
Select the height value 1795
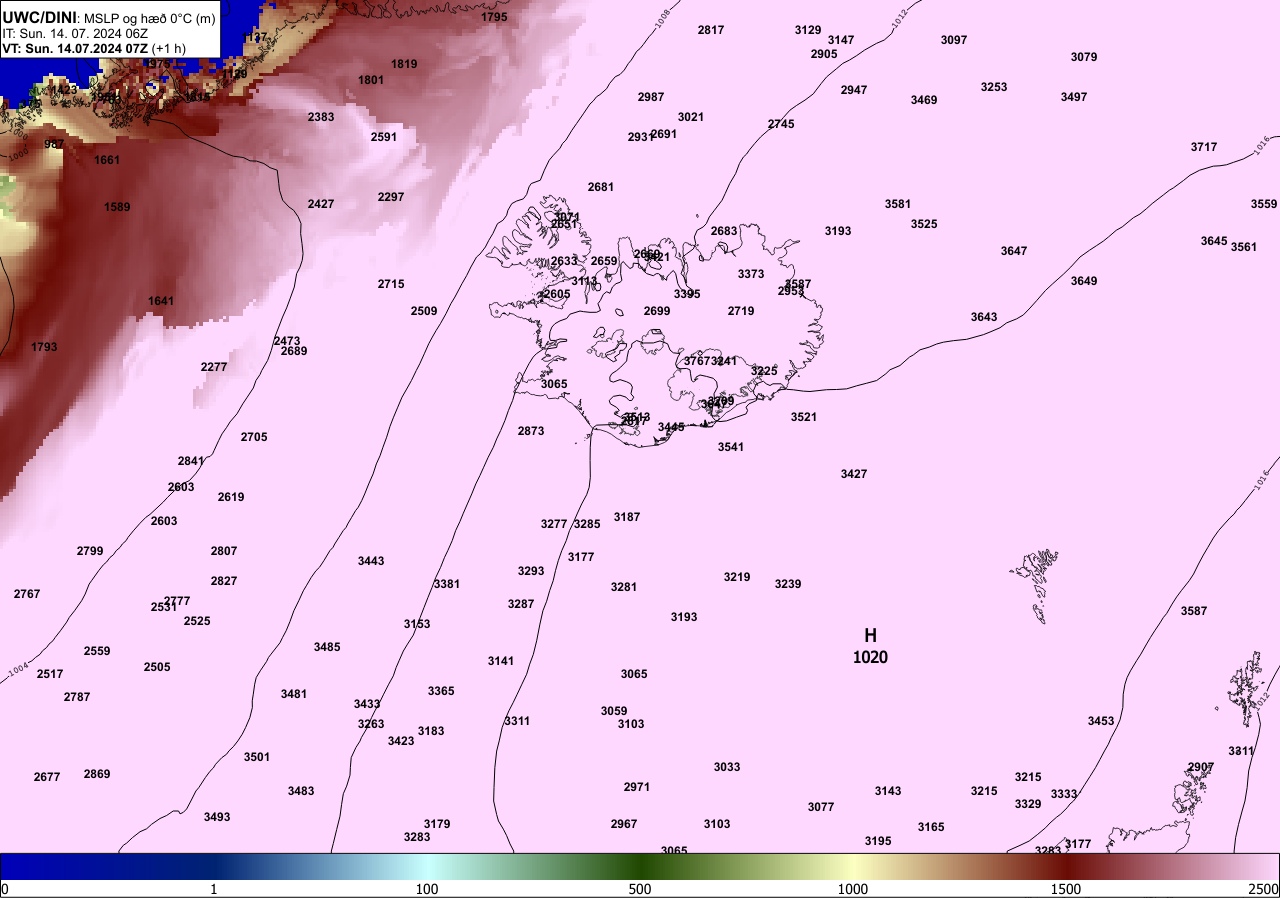494,17
